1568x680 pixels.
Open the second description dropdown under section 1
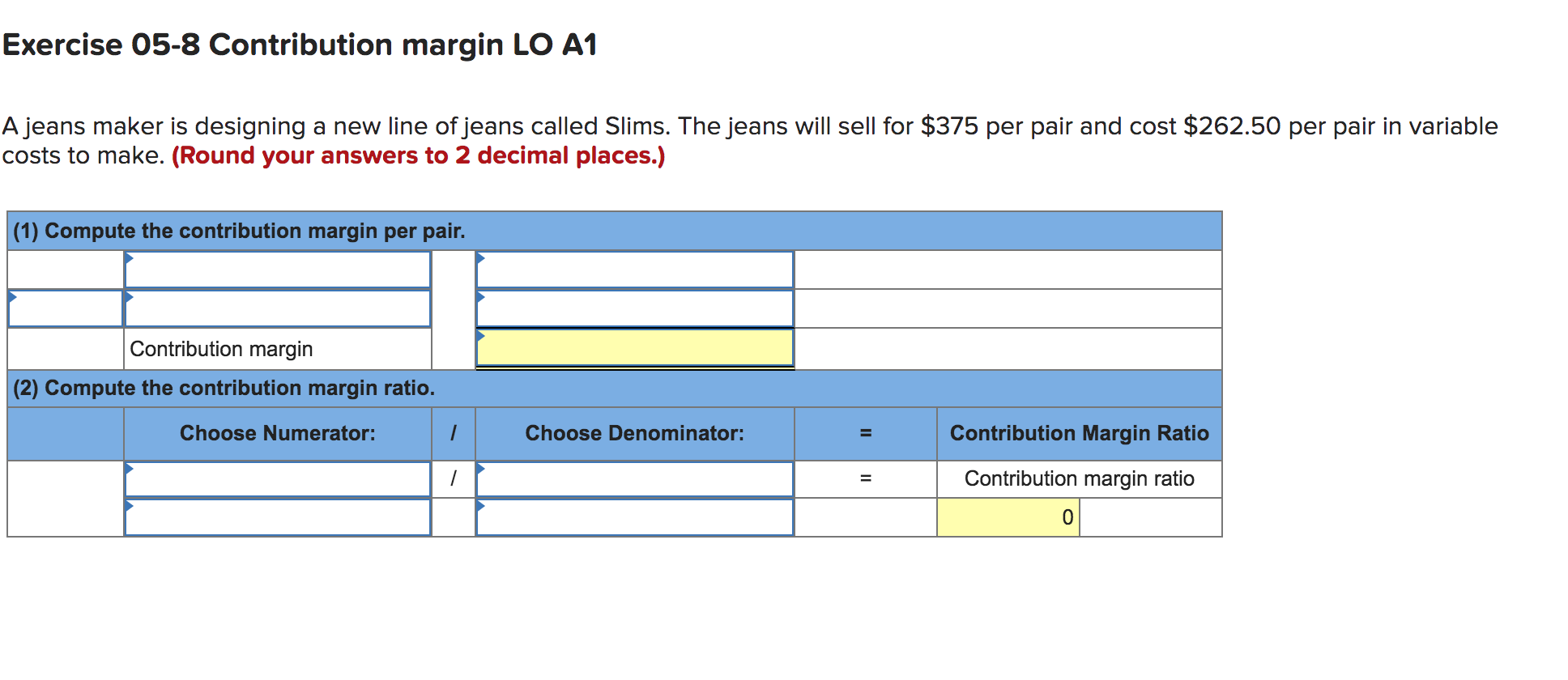click(x=278, y=308)
